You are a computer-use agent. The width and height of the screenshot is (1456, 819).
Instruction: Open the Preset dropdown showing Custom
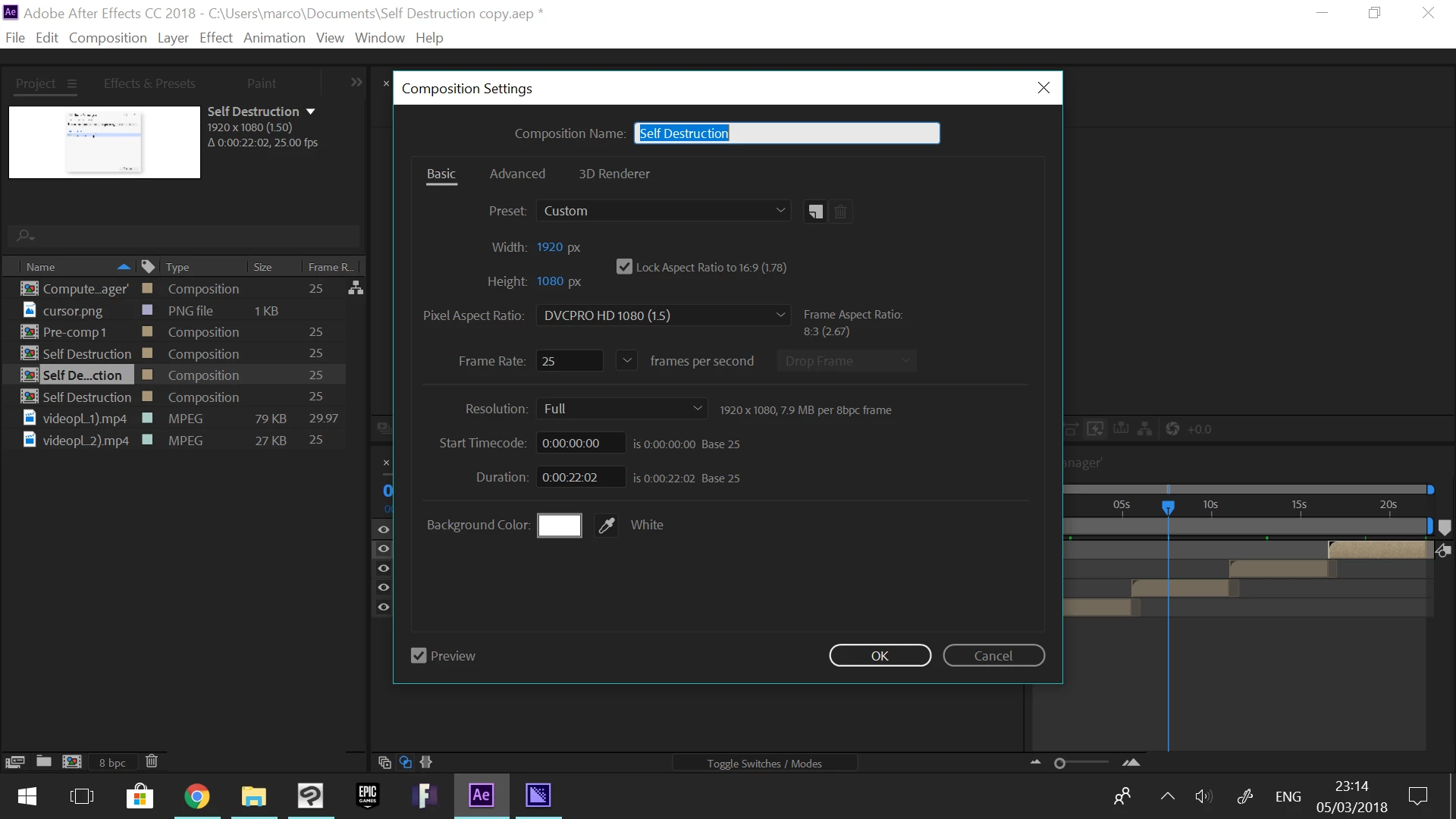coord(663,211)
